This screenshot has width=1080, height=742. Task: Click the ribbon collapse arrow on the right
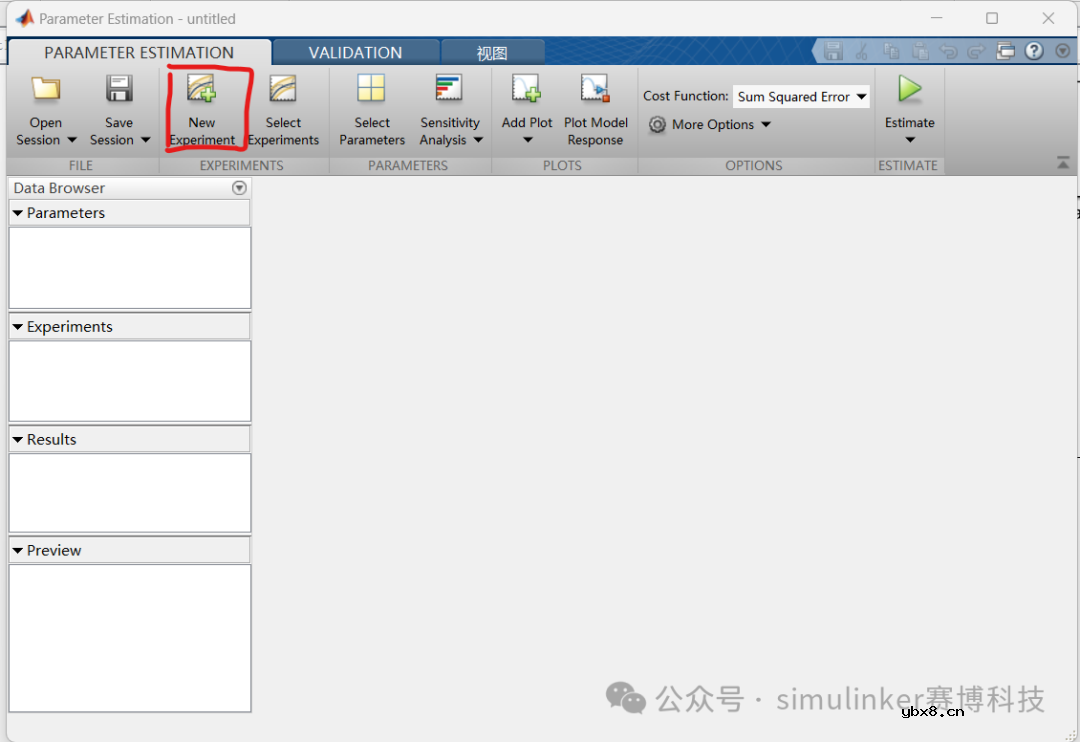pyautogui.click(x=1063, y=161)
